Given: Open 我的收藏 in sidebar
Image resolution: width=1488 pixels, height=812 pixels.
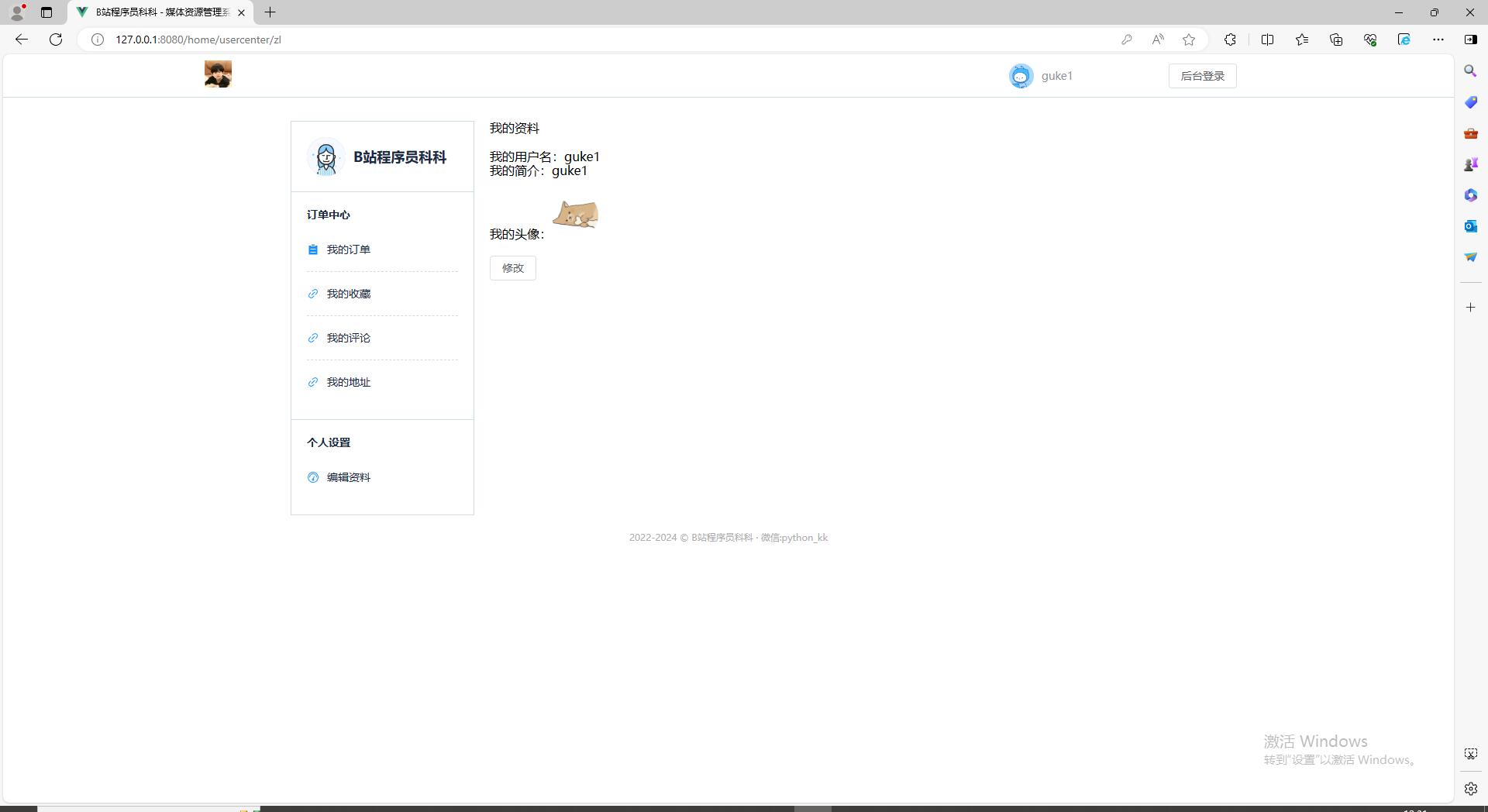Looking at the screenshot, I should click(348, 294).
